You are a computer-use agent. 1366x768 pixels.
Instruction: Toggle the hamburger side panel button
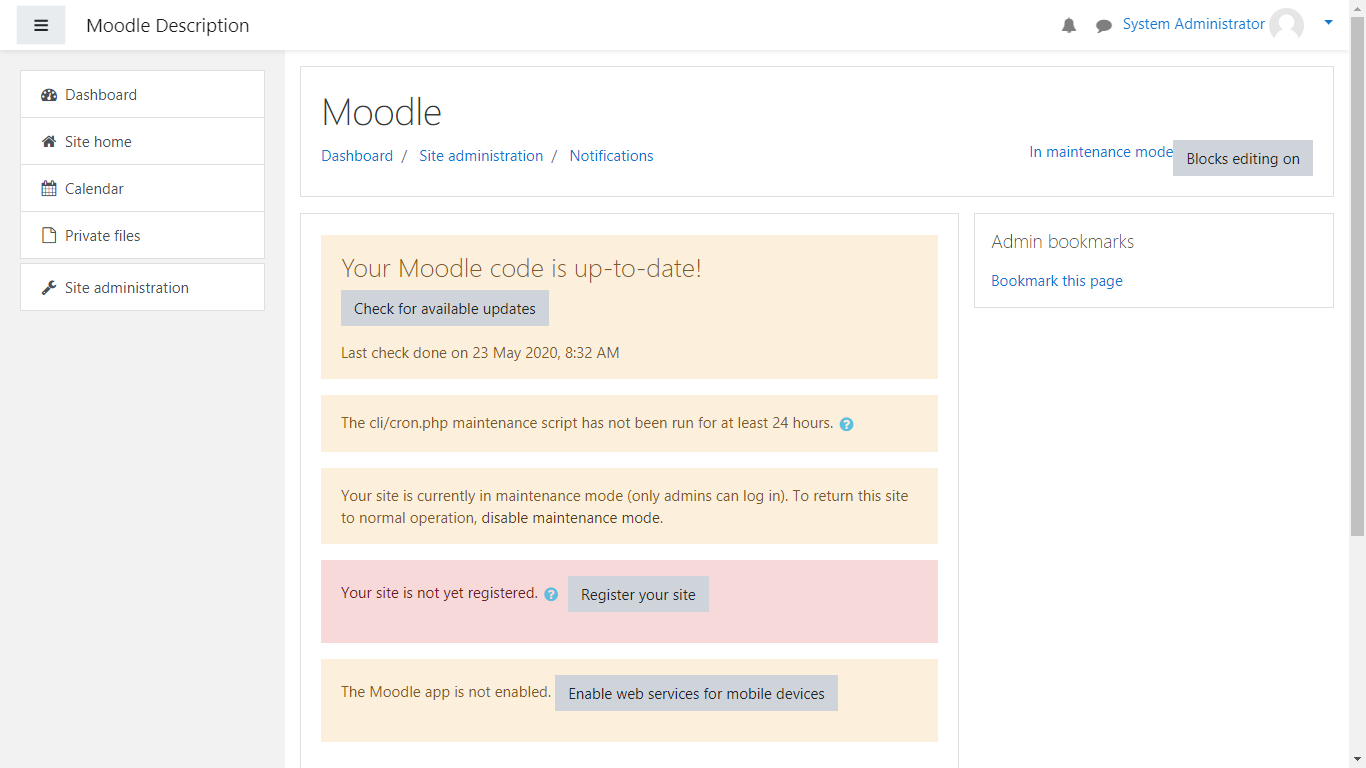point(41,26)
